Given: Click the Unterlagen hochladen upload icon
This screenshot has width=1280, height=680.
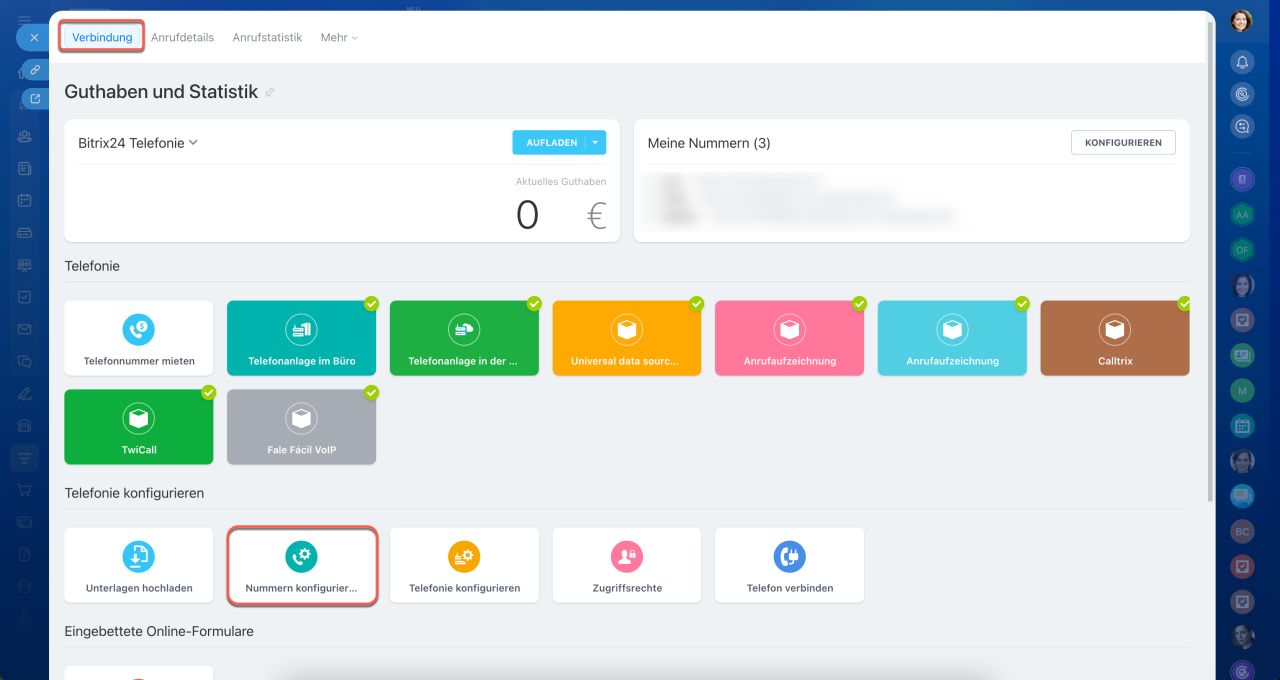Looking at the screenshot, I should click(x=138, y=556).
